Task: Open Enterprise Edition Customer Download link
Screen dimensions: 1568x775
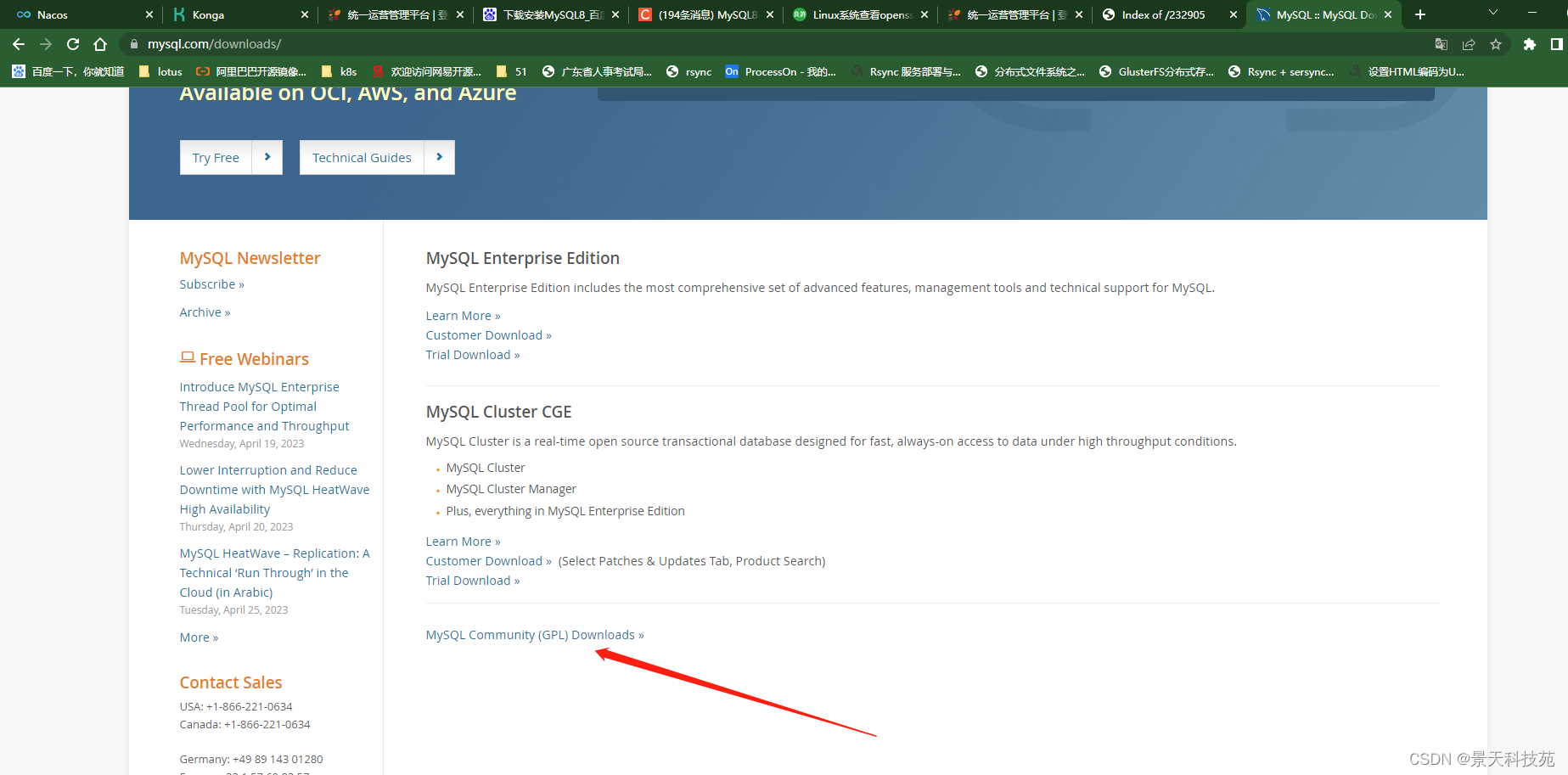Action: [488, 335]
